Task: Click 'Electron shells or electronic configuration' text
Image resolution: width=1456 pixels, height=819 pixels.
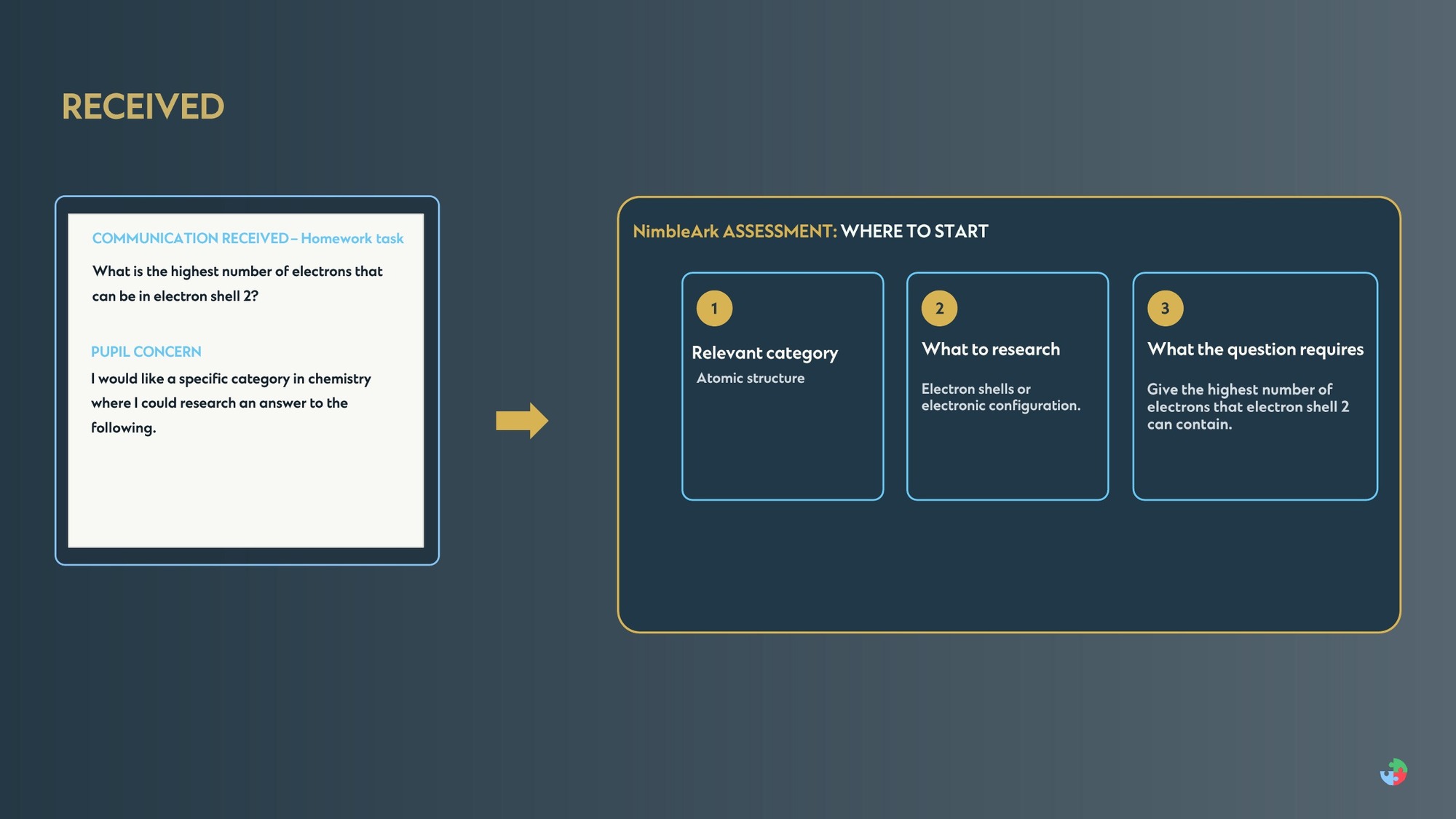Action: pyautogui.click(x=1001, y=397)
